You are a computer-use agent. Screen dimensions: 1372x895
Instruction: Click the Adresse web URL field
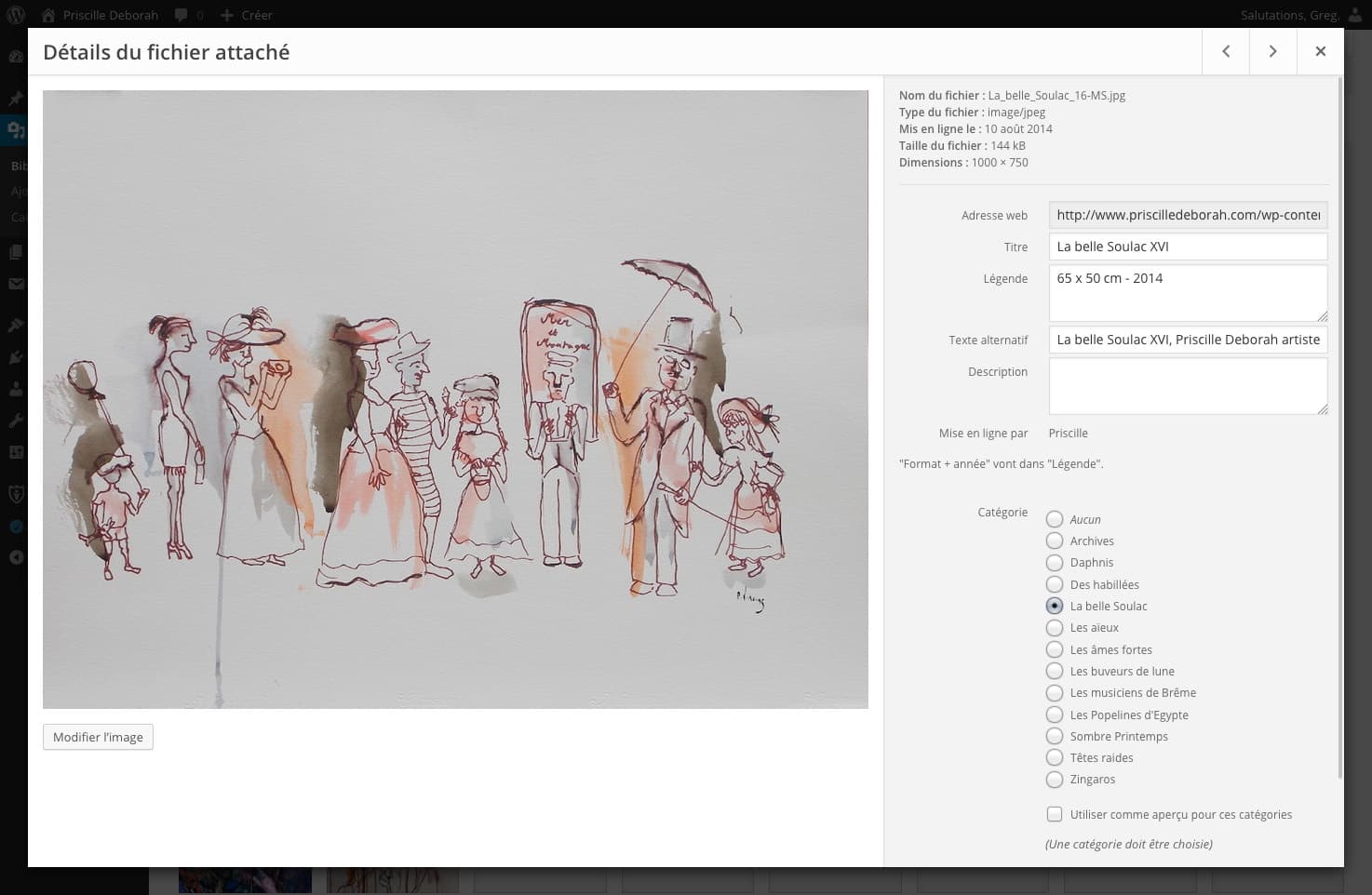1188,215
